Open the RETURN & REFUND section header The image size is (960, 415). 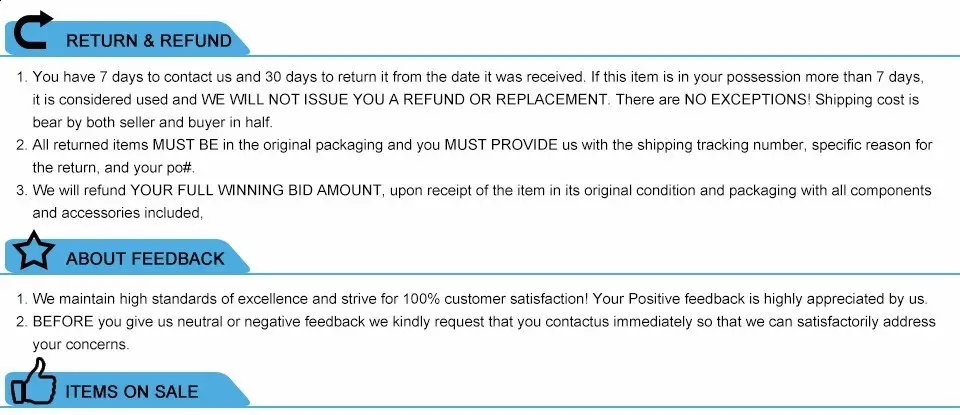148,41
